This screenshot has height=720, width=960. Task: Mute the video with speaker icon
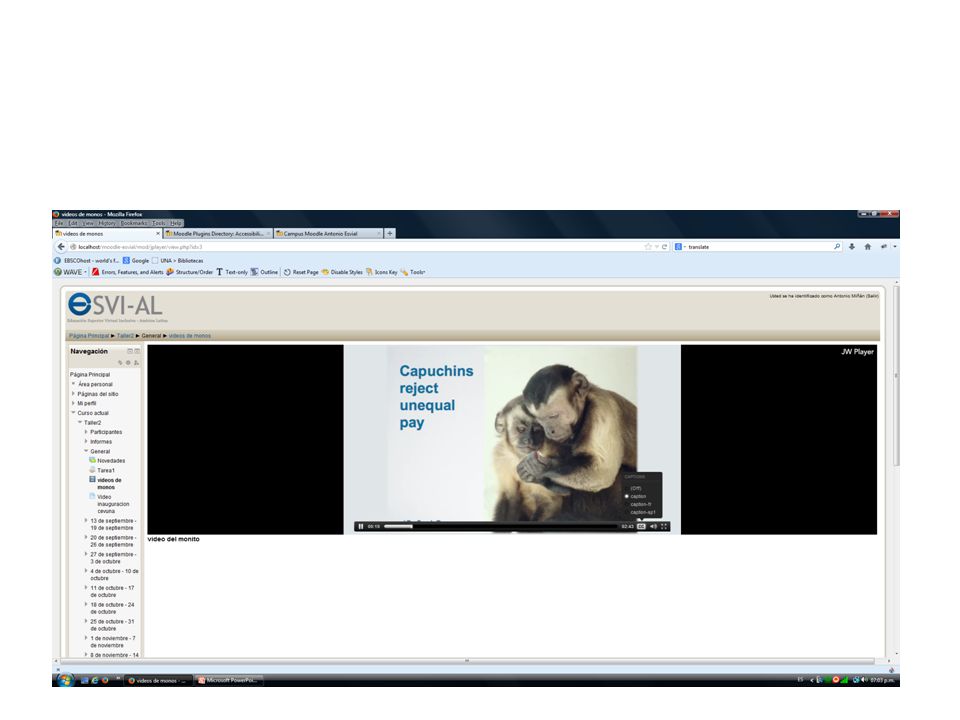tap(653, 527)
